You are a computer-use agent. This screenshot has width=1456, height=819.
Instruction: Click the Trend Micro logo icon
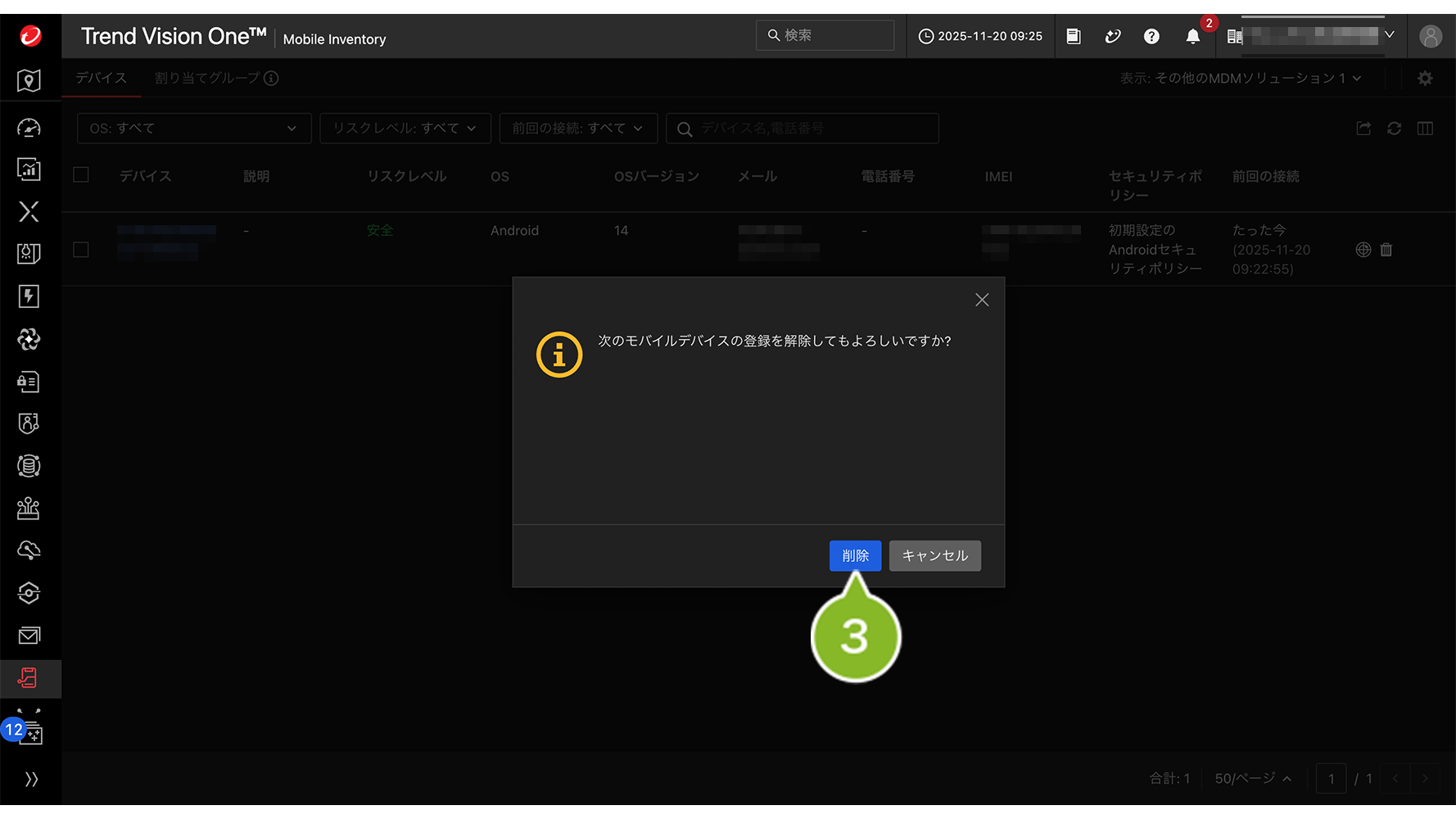(30, 36)
